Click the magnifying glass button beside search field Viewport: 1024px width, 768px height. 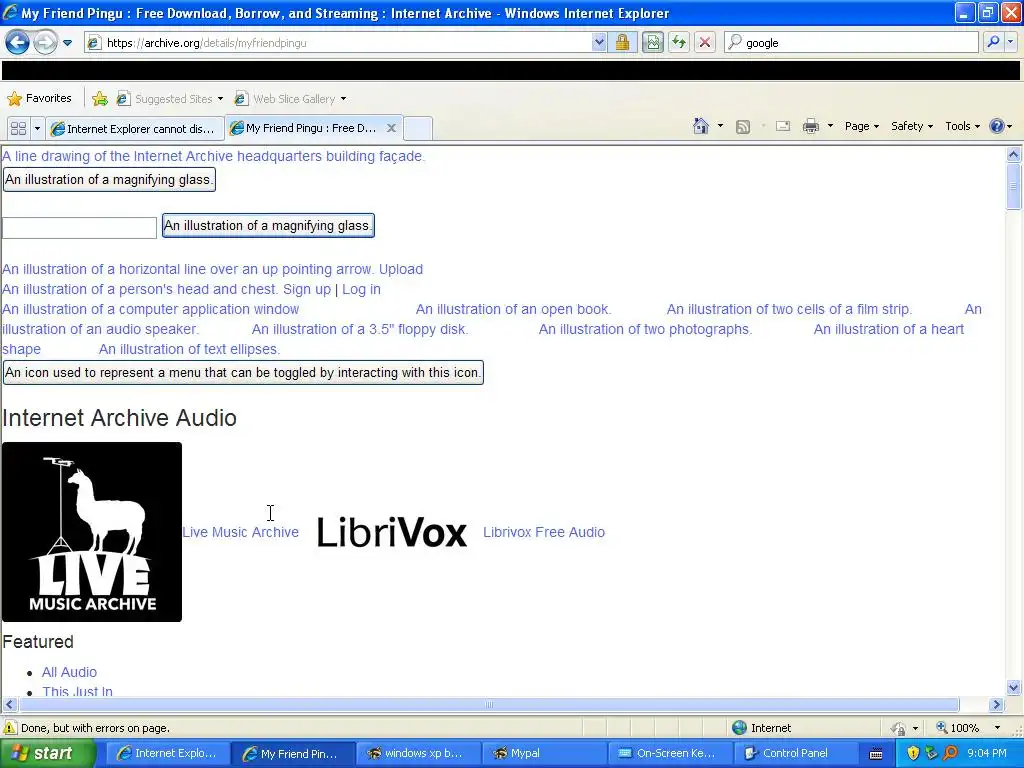pyautogui.click(x=268, y=226)
